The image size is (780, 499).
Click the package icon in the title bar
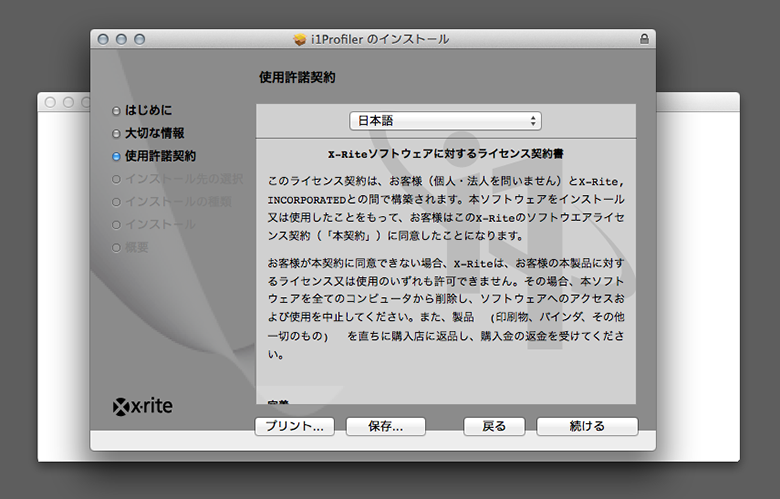(299, 39)
